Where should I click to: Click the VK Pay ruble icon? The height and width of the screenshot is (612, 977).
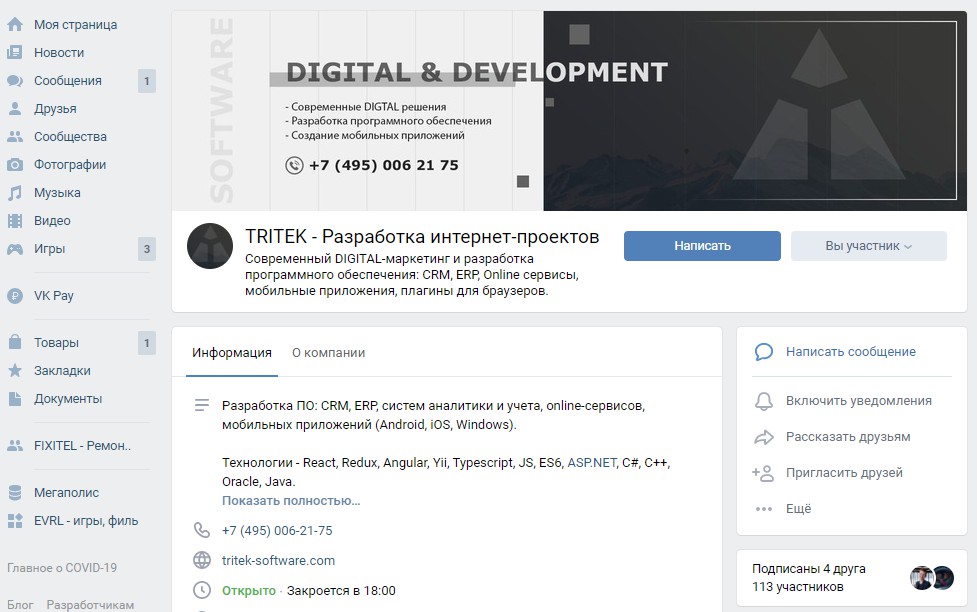click(x=15, y=295)
